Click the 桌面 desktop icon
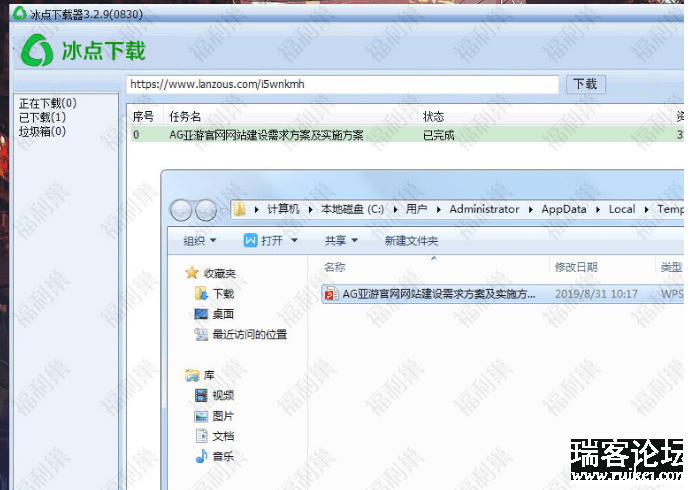Viewport: 694px width, 490px height. click(x=201, y=314)
